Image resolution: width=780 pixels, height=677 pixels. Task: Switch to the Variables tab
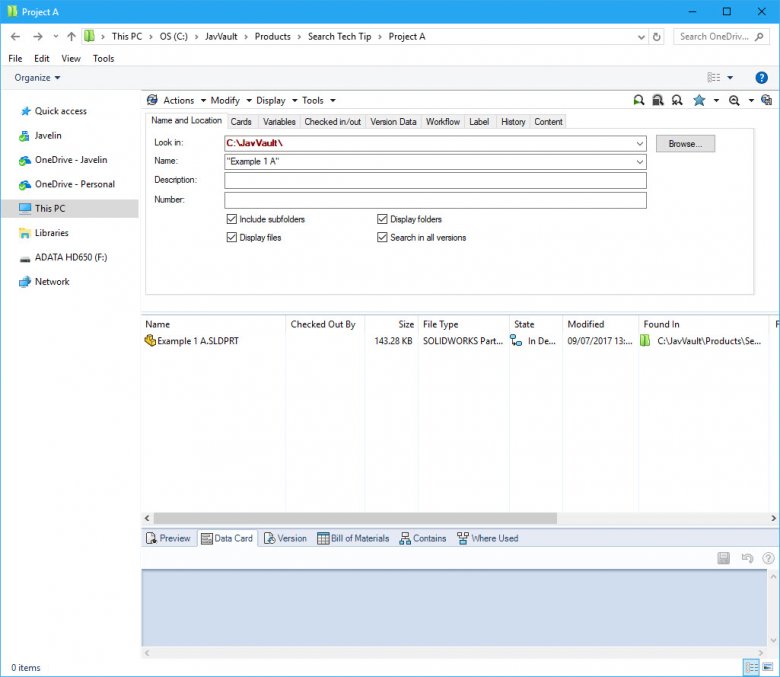click(x=279, y=122)
